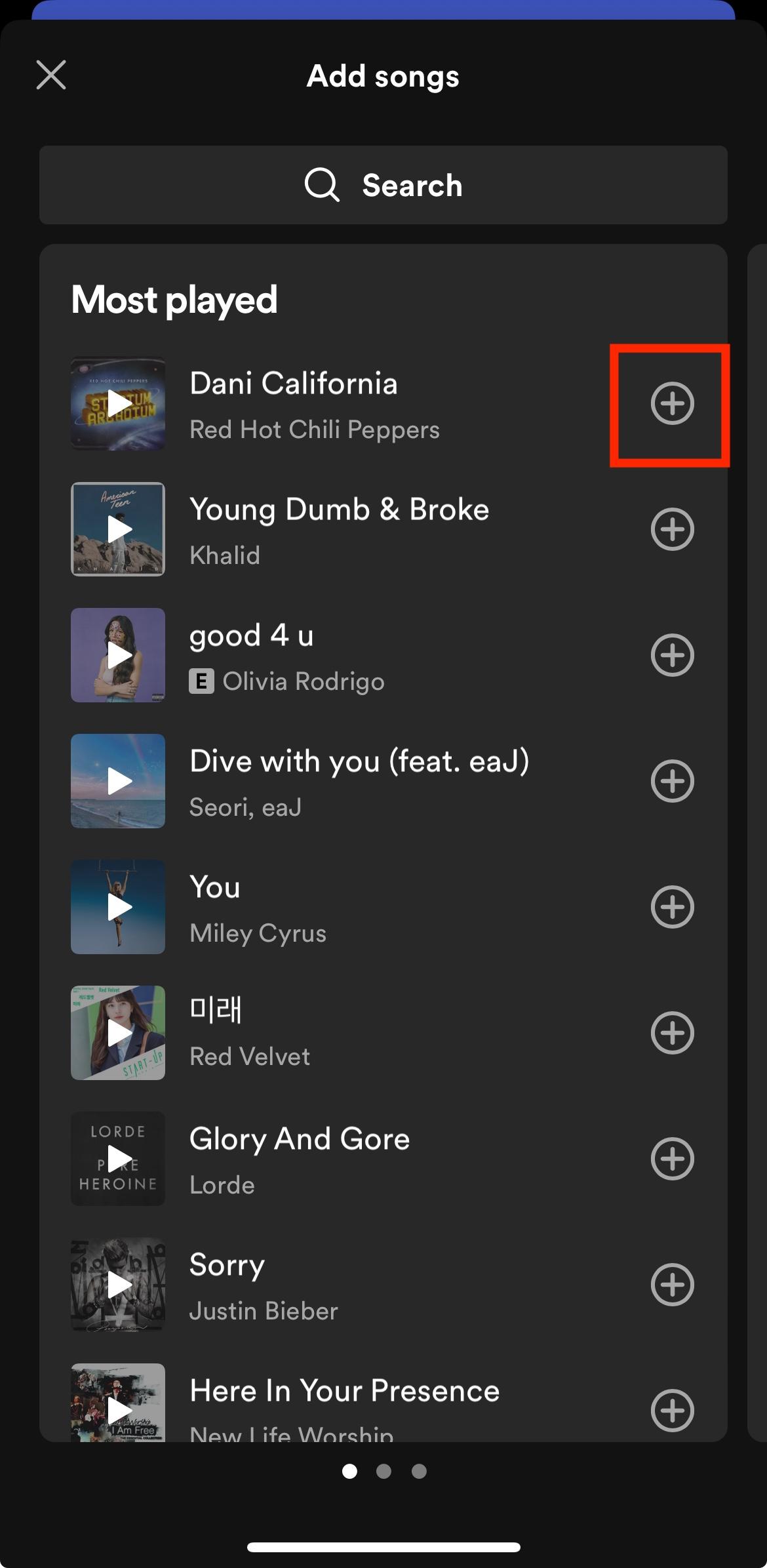Open the Glory And Gore album thumbnail
The height and width of the screenshot is (1568, 767).
point(117,1158)
